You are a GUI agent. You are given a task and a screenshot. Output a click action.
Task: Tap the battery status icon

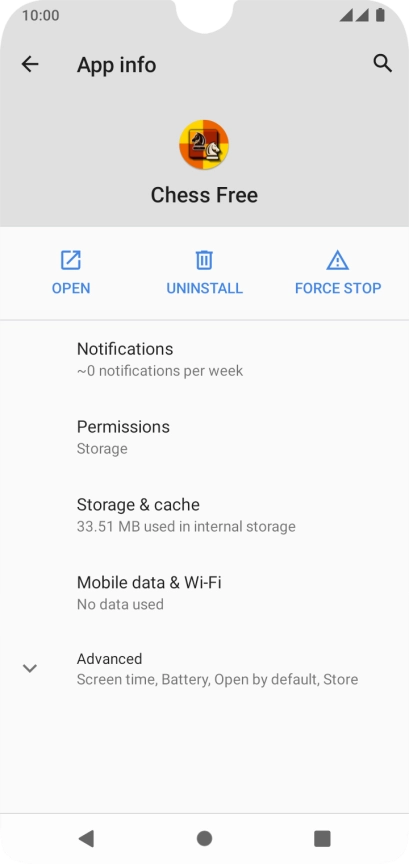pyautogui.click(x=380, y=15)
